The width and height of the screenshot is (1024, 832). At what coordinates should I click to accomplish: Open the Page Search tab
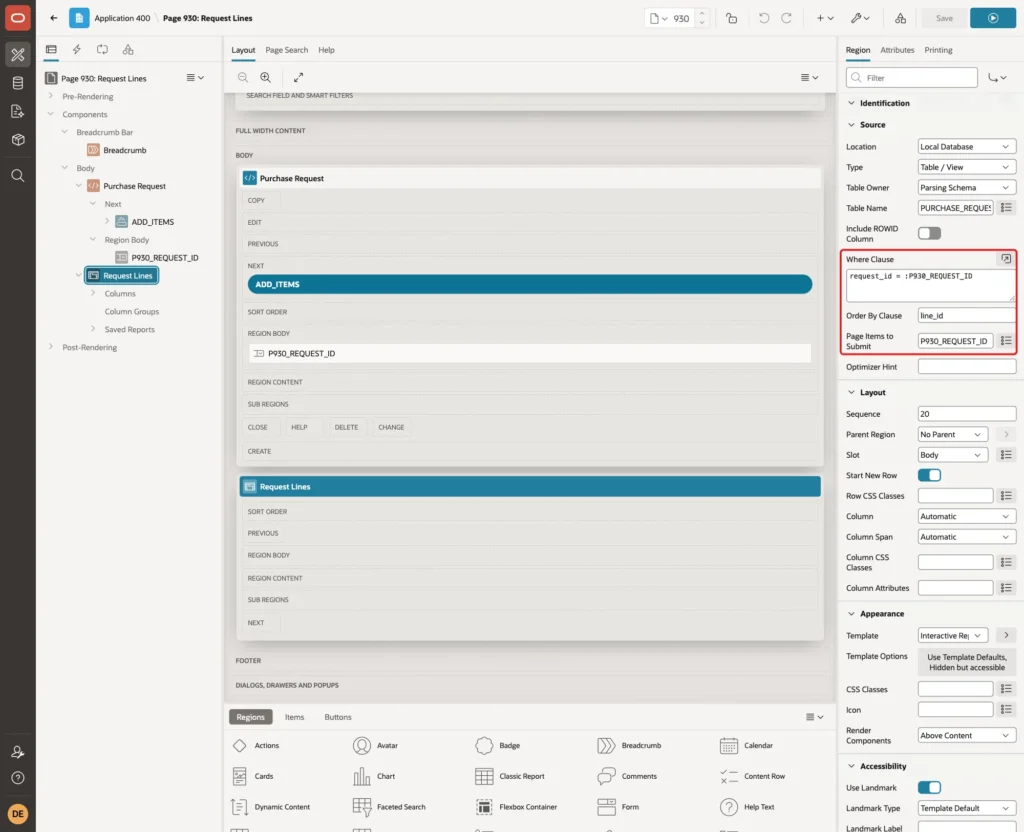pyautogui.click(x=286, y=50)
